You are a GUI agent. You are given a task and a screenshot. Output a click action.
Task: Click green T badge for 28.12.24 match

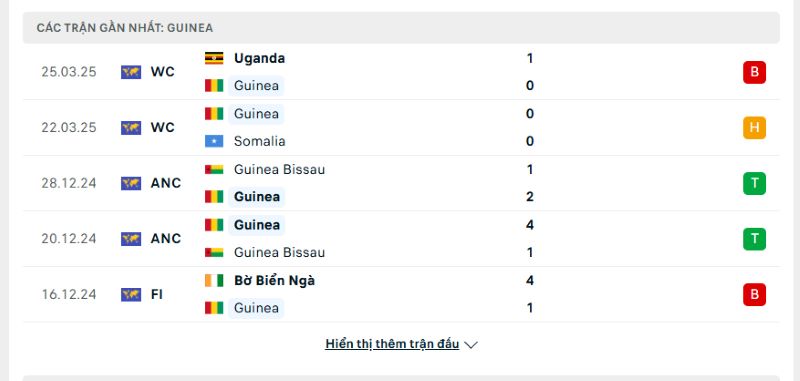tap(754, 183)
